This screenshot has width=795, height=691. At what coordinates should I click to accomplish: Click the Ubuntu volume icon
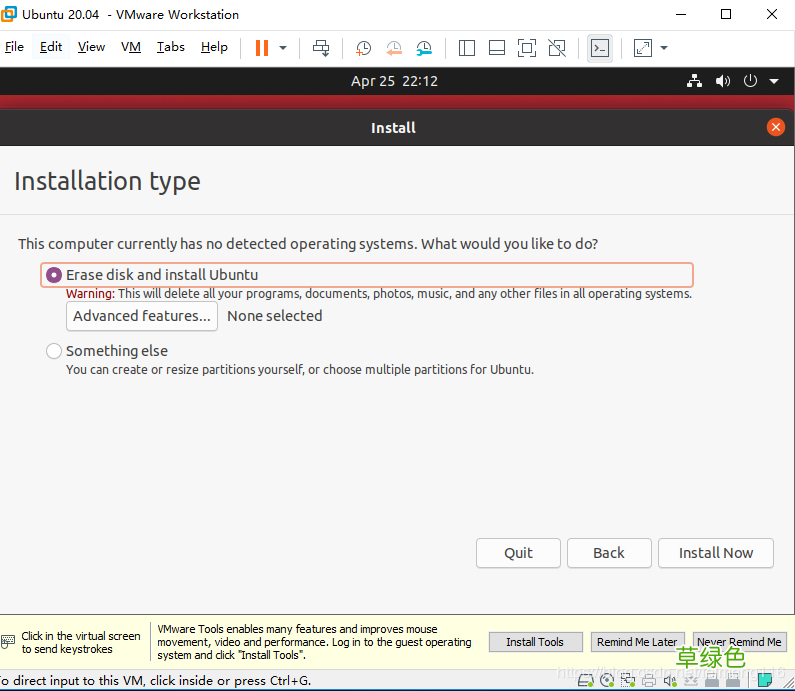(722, 81)
